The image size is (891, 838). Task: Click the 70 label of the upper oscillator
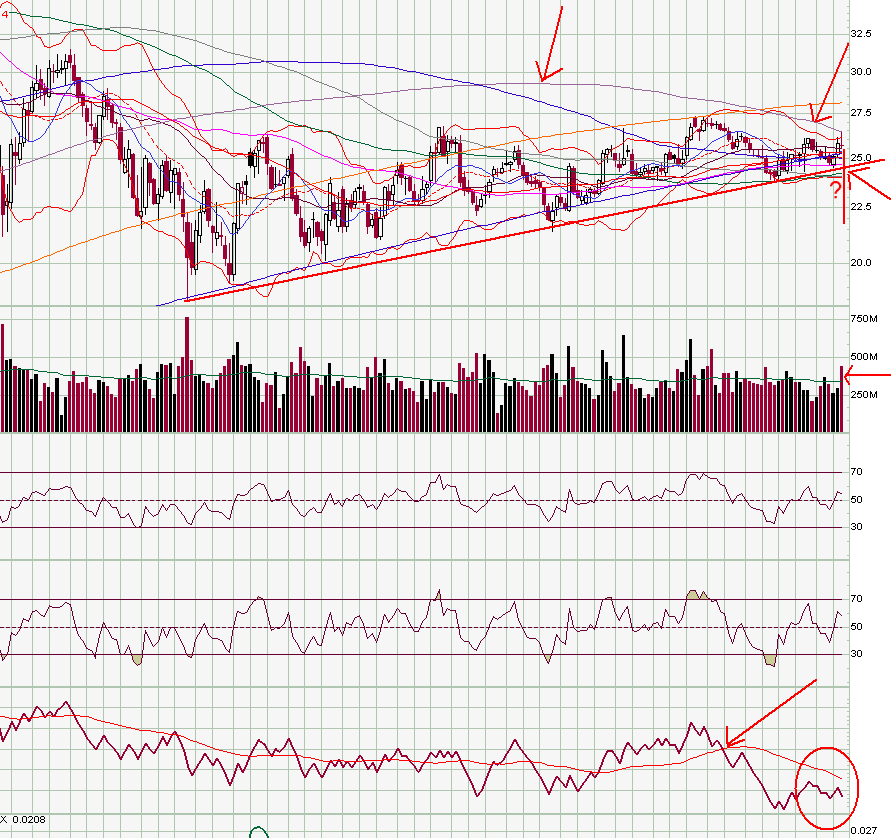coord(856,472)
